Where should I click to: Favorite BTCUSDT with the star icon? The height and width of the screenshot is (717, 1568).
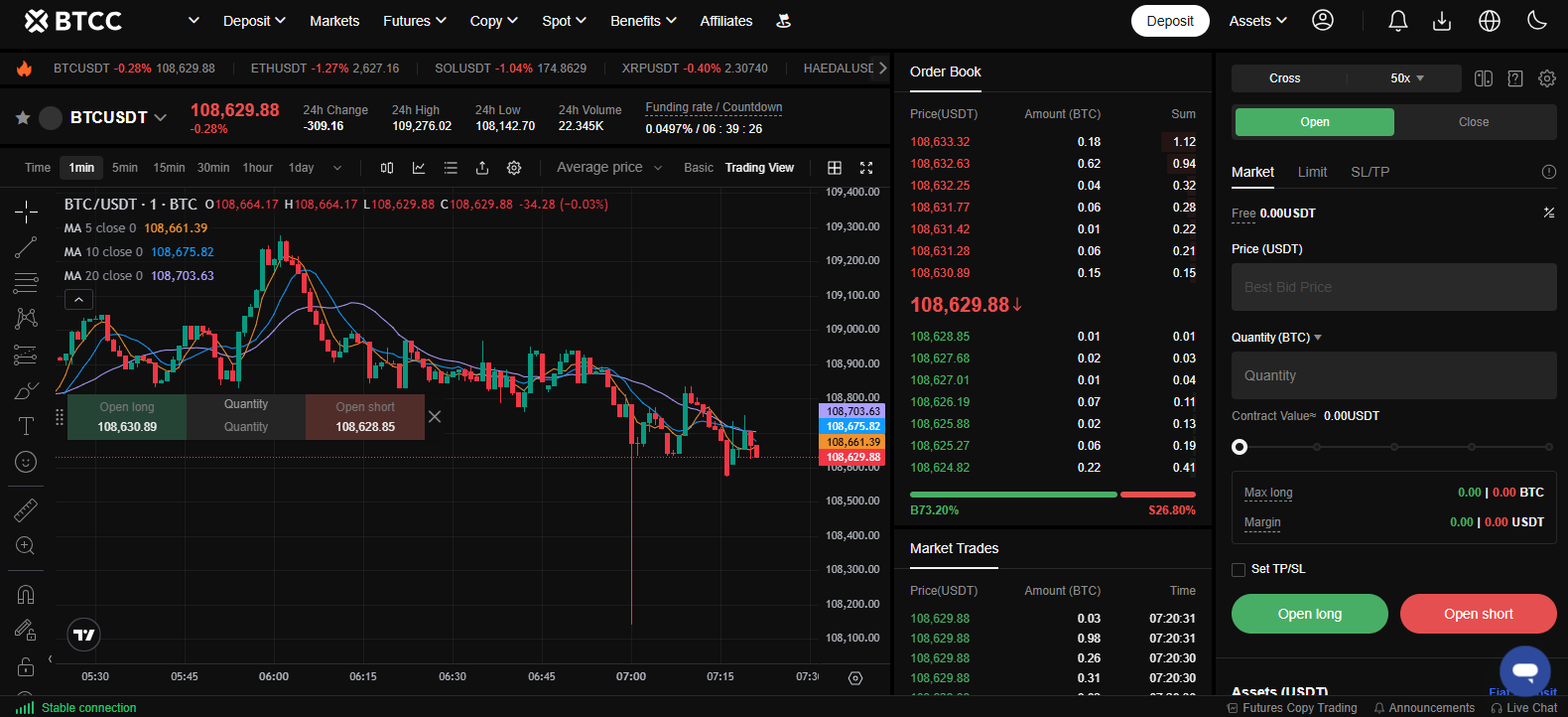tap(23, 117)
